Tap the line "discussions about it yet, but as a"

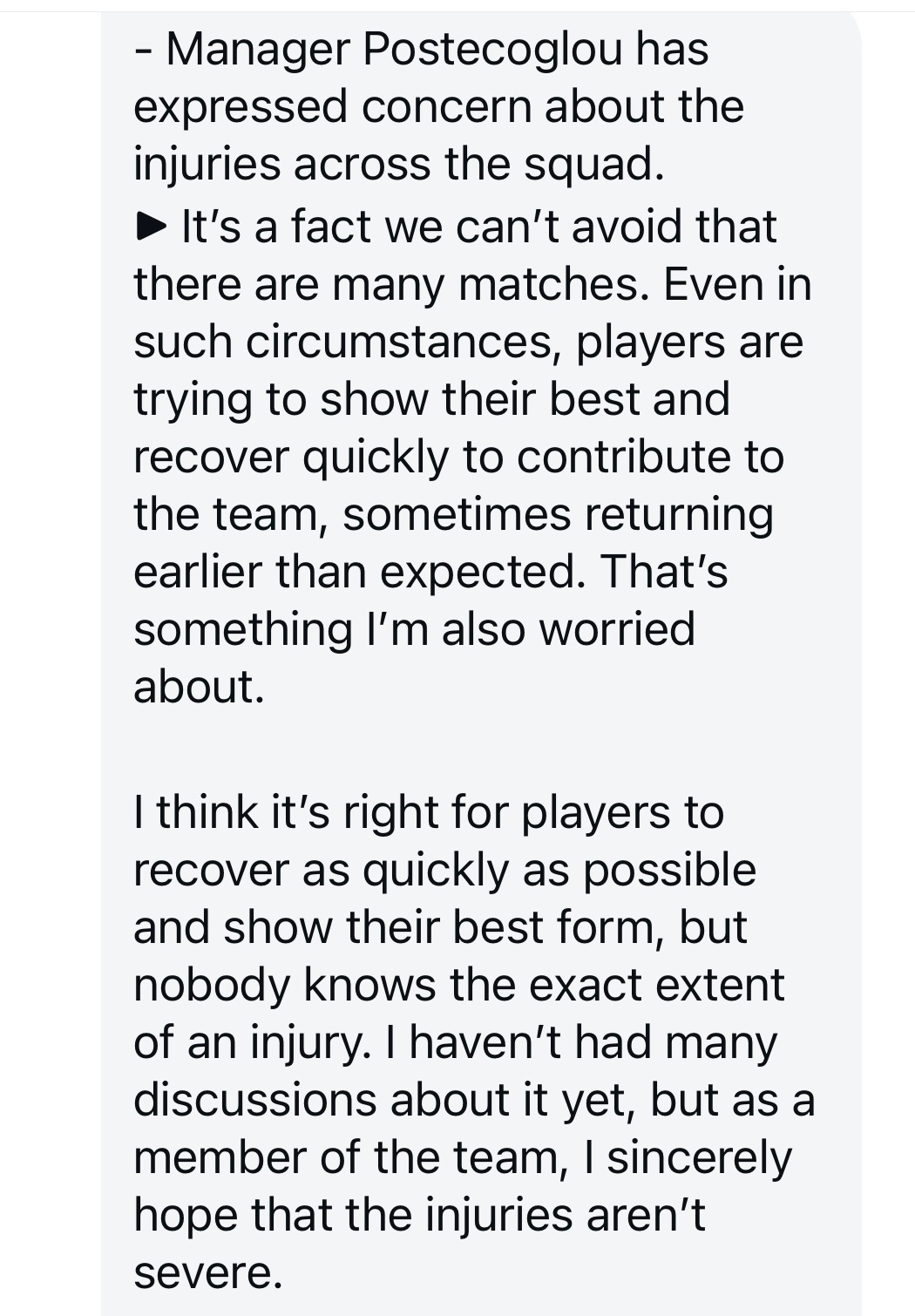pos(474,1100)
